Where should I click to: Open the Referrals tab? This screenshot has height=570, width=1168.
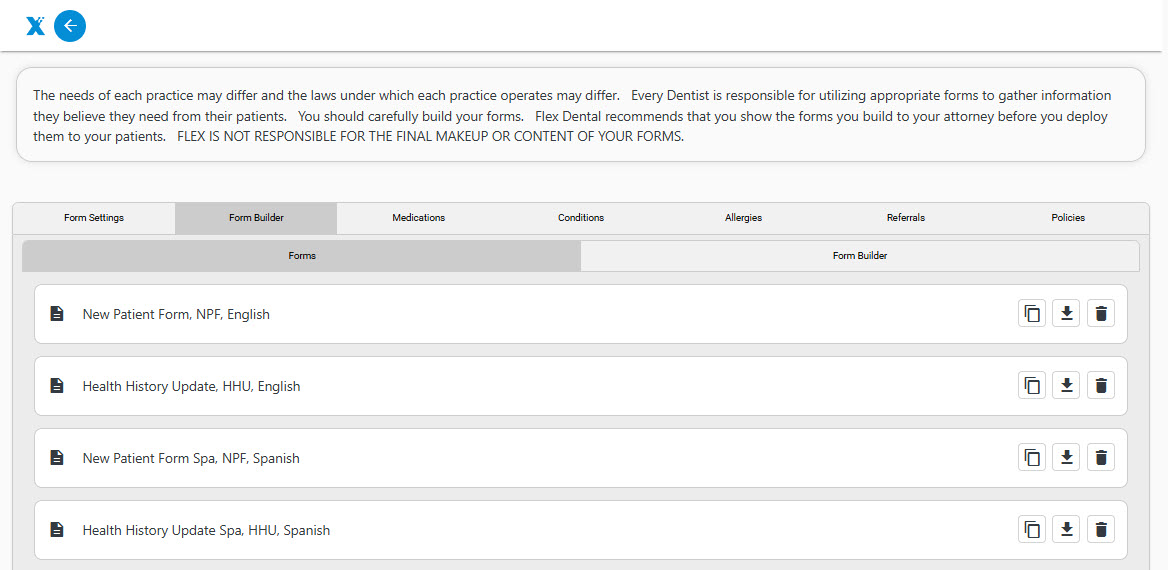pos(905,218)
